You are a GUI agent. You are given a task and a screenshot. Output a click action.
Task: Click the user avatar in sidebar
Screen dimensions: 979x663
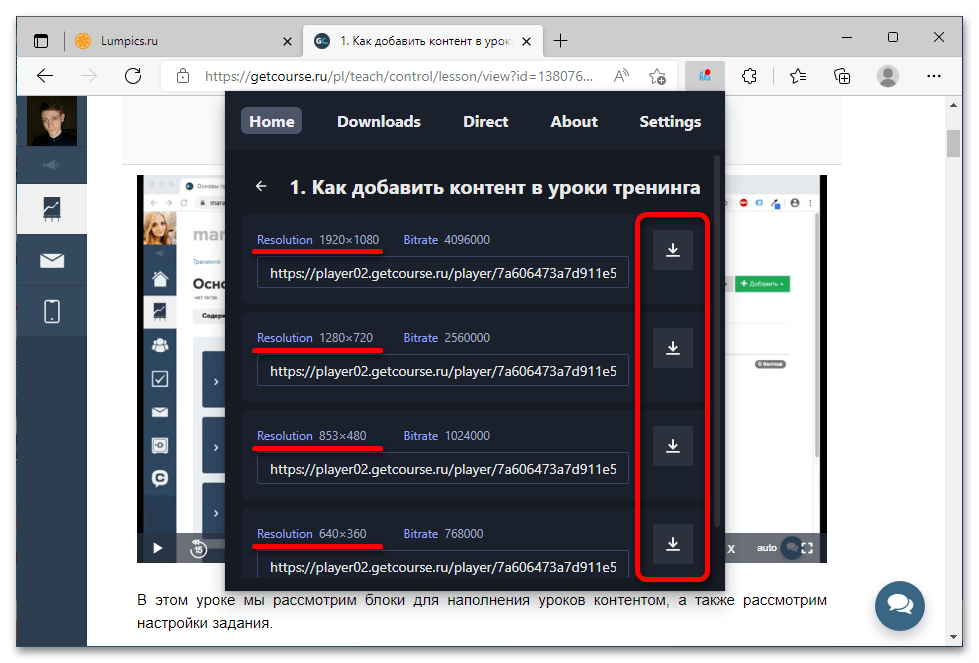[x=52, y=121]
